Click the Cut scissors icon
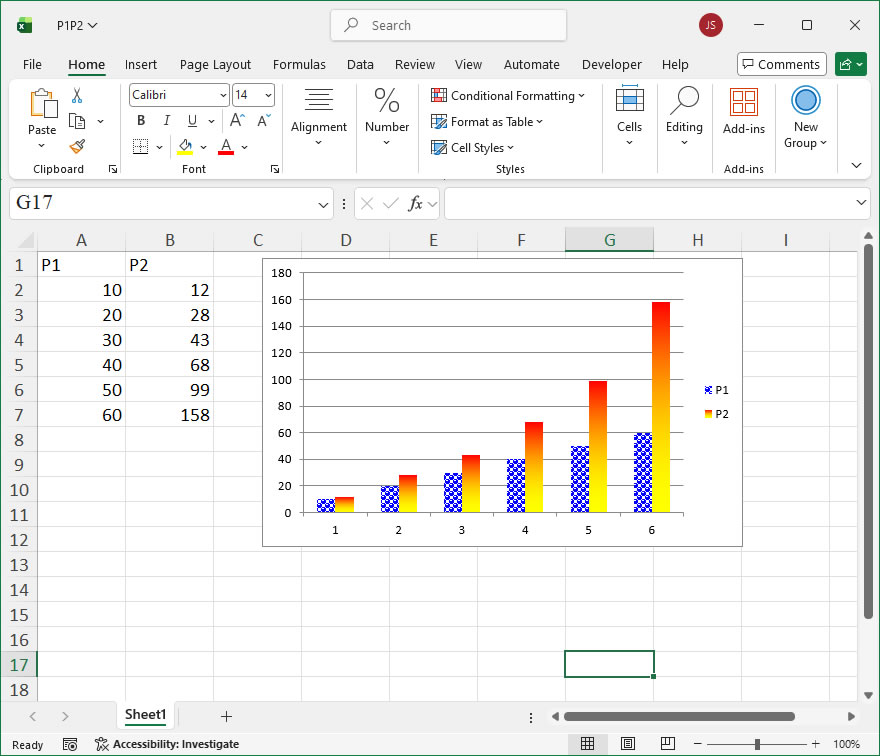Screen dimensions: 880x756 coord(77,96)
